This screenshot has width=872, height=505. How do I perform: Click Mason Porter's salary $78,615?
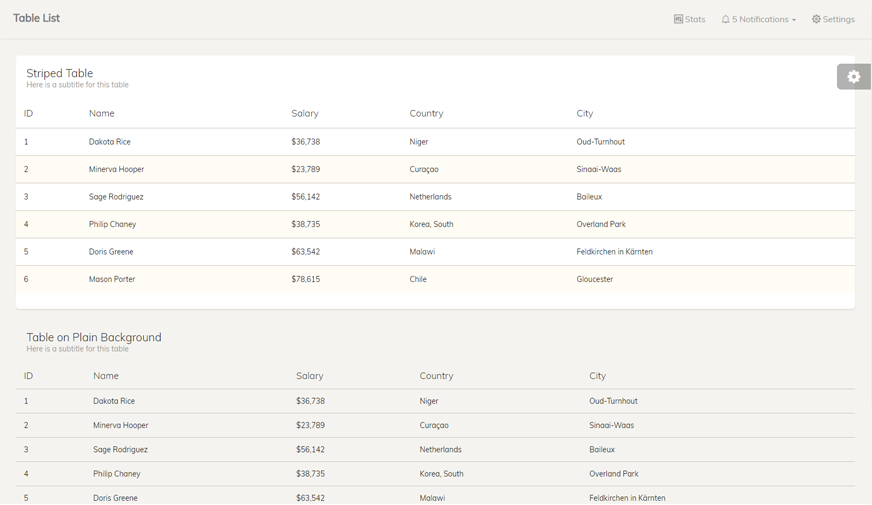[306, 279]
